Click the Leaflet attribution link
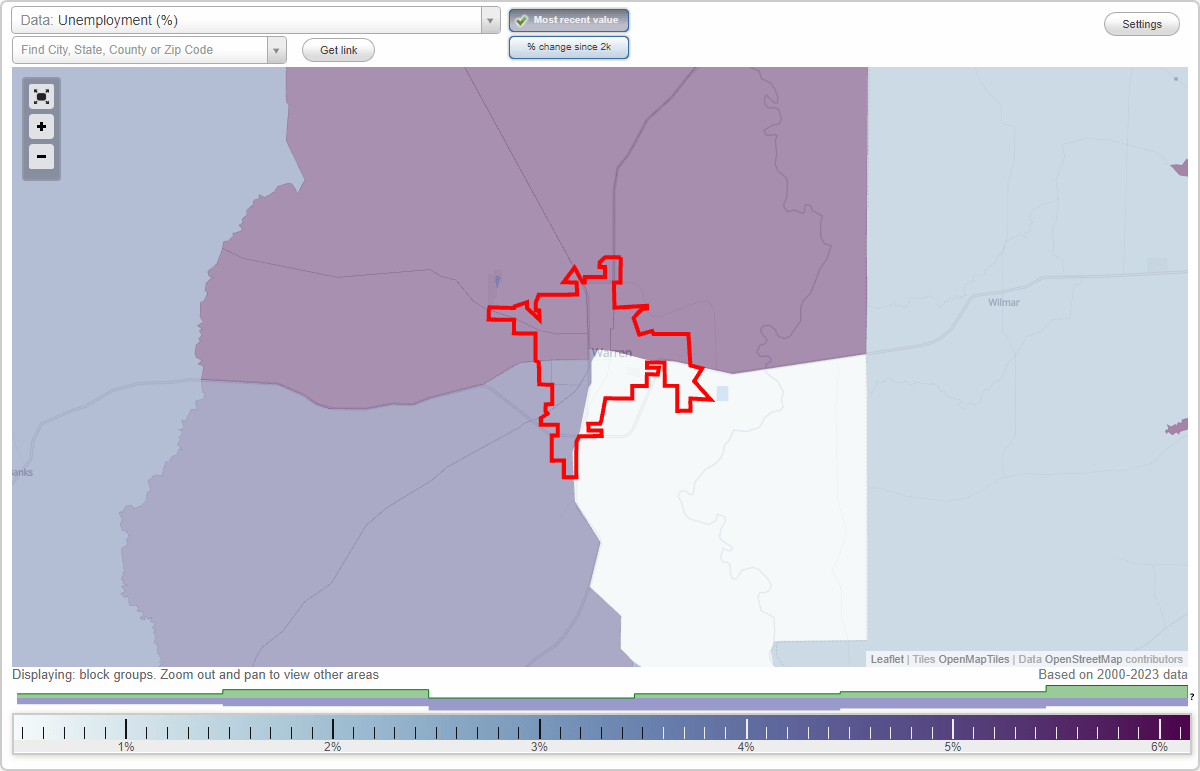Viewport: 1200px width, 771px height. coord(887,659)
